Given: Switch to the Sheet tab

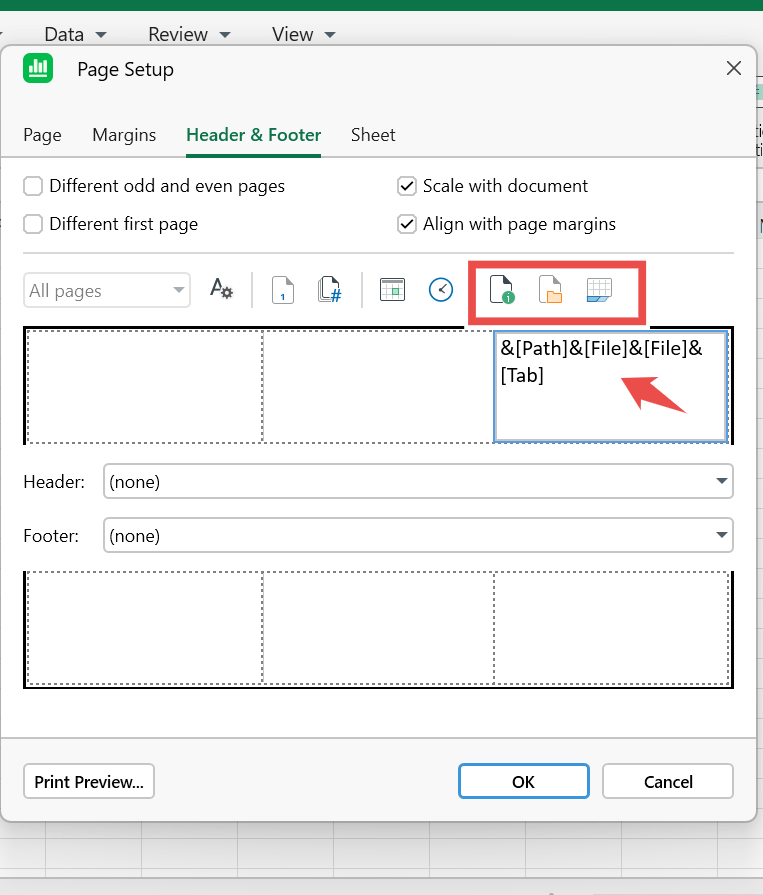Looking at the screenshot, I should 373,135.
